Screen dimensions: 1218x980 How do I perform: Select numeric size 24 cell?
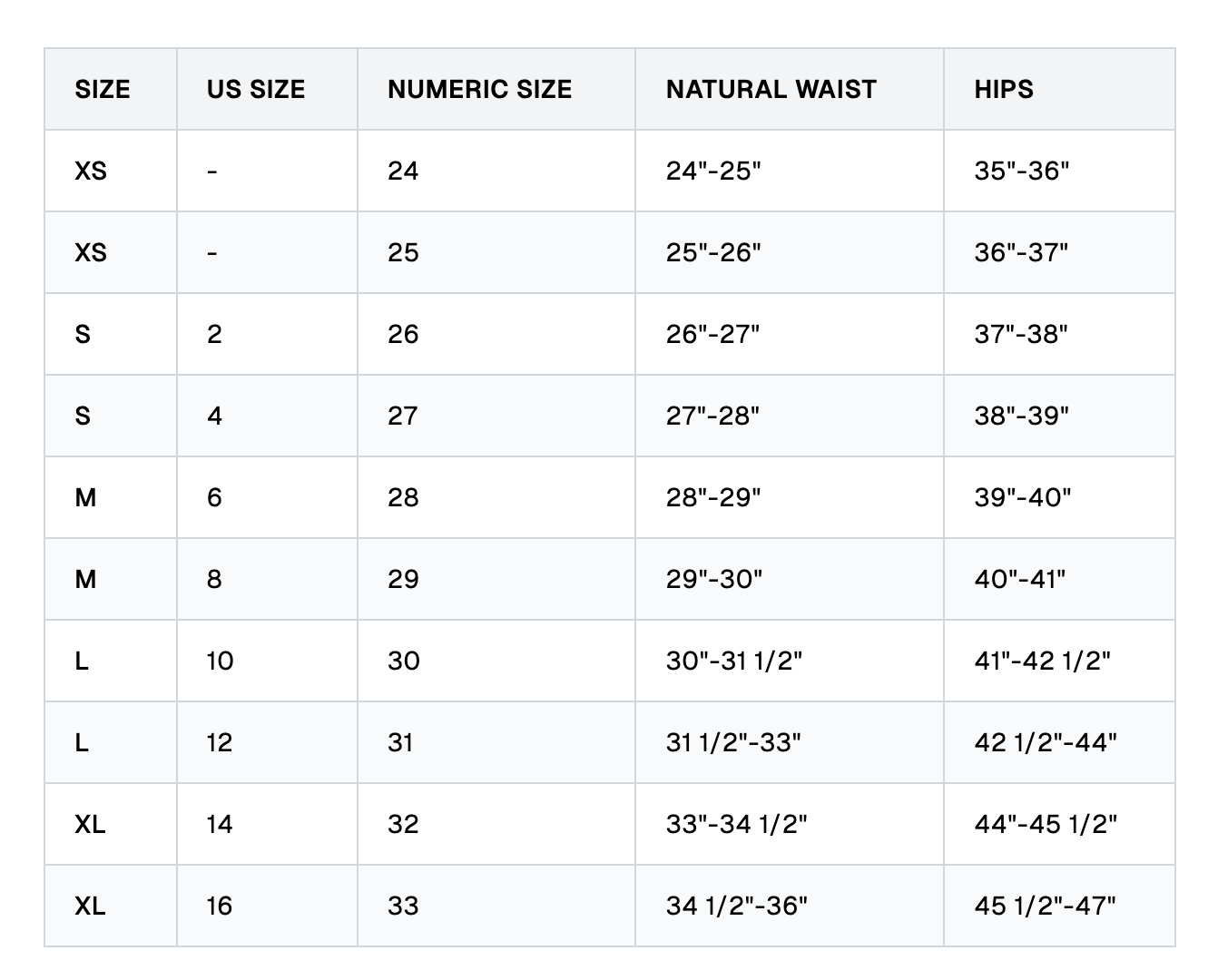click(x=403, y=171)
